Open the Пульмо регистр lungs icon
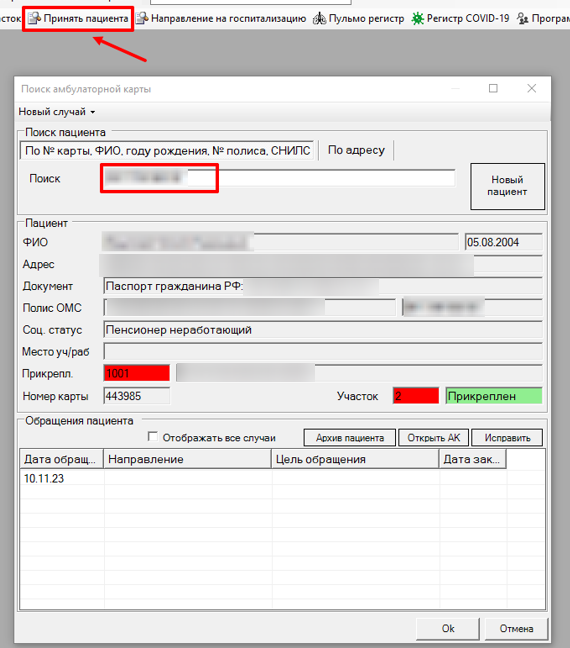 319,19
